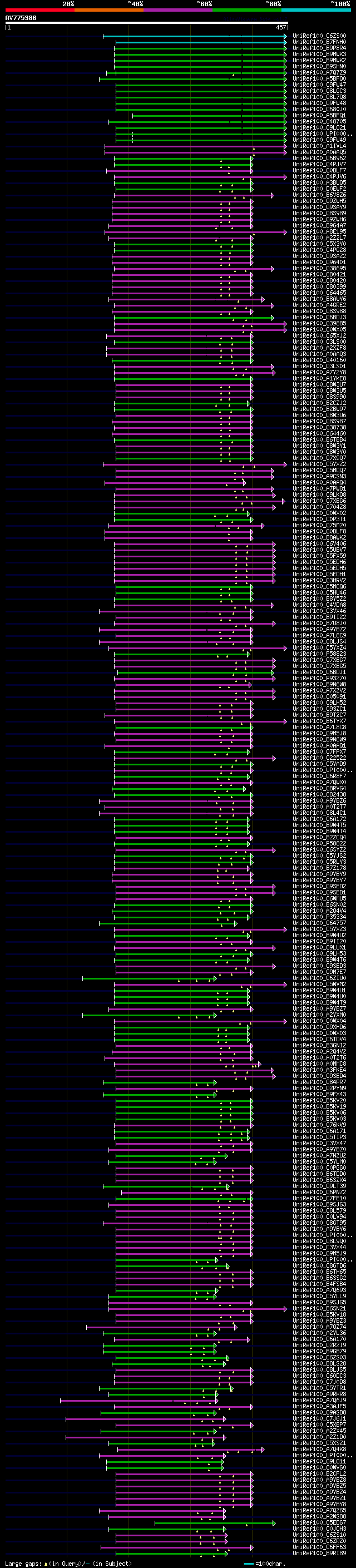Click label UniRef100_Q4PJV7
Screen dimensions: 356x1568
(319, 164)
